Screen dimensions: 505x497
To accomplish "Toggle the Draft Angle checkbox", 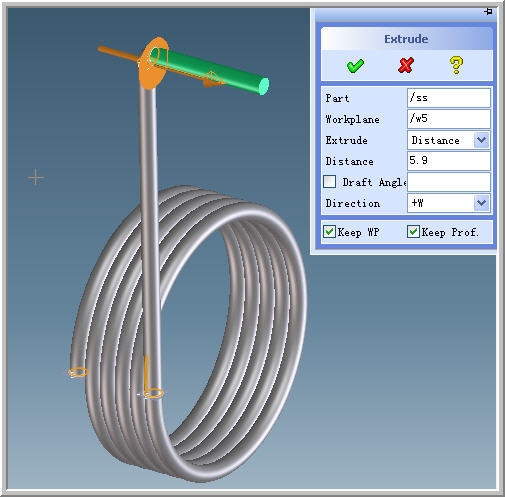I will tap(329, 182).
